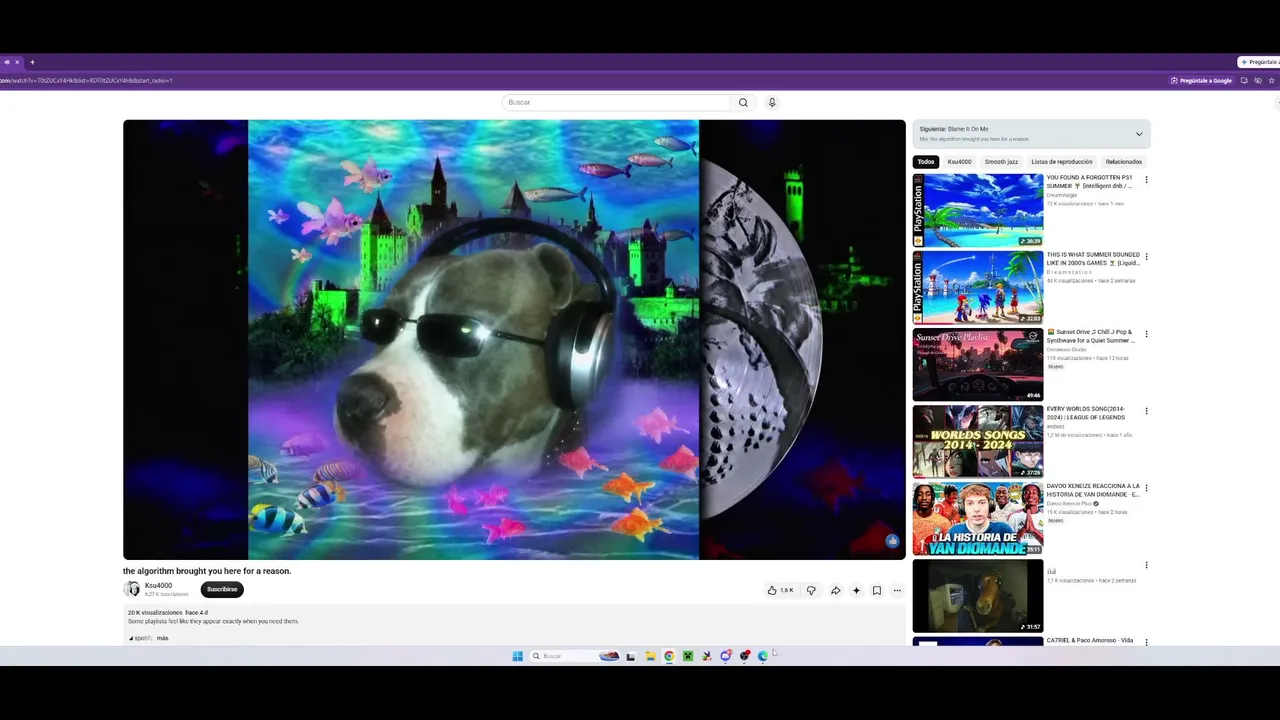Open Microsoft Edge from the taskbar
Image resolution: width=1280 pixels, height=720 pixels.
tap(763, 656)
